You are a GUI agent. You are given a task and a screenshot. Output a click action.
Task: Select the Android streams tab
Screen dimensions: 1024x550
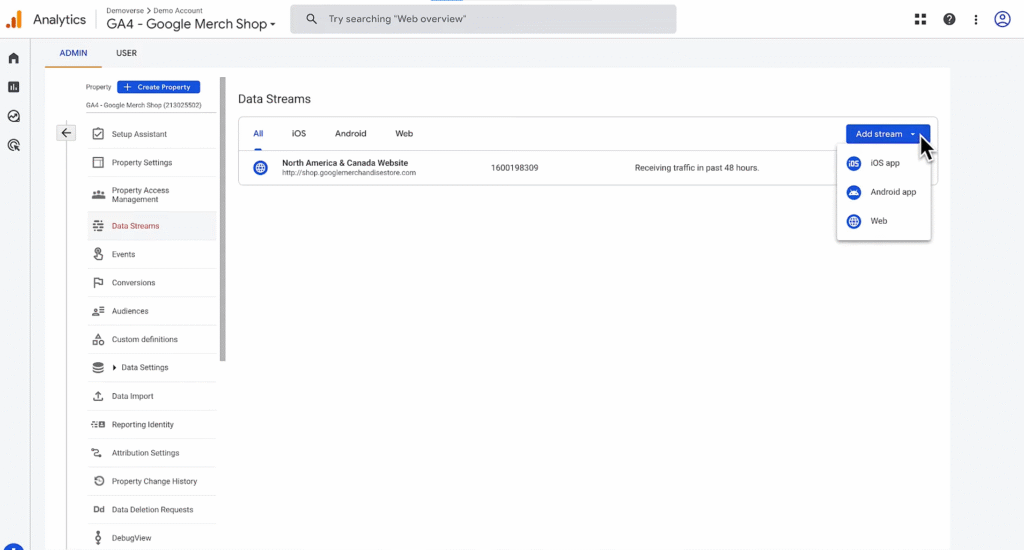[x=351, y=133]
